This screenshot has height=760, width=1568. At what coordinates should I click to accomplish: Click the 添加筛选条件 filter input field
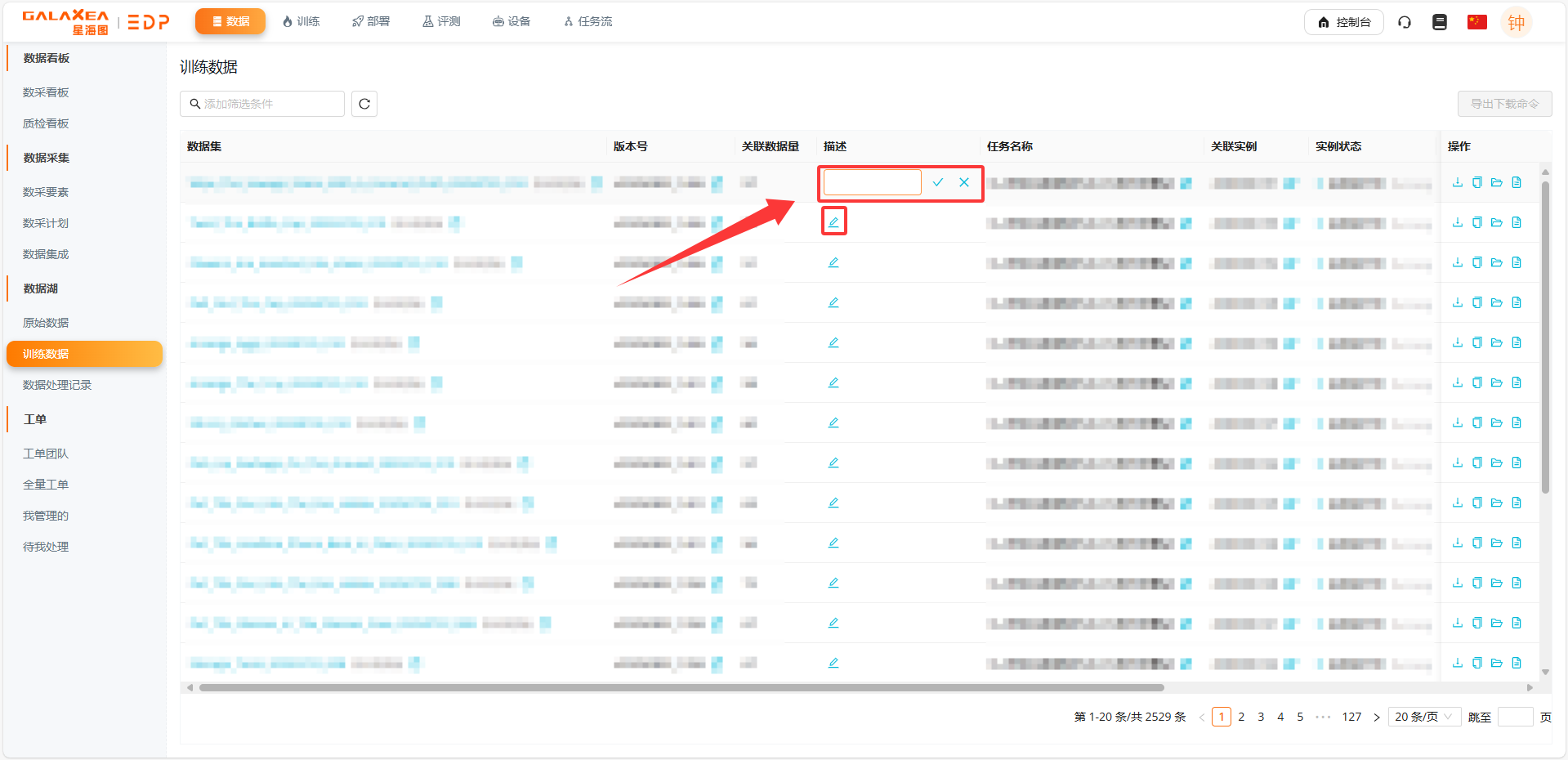(262, 104)
